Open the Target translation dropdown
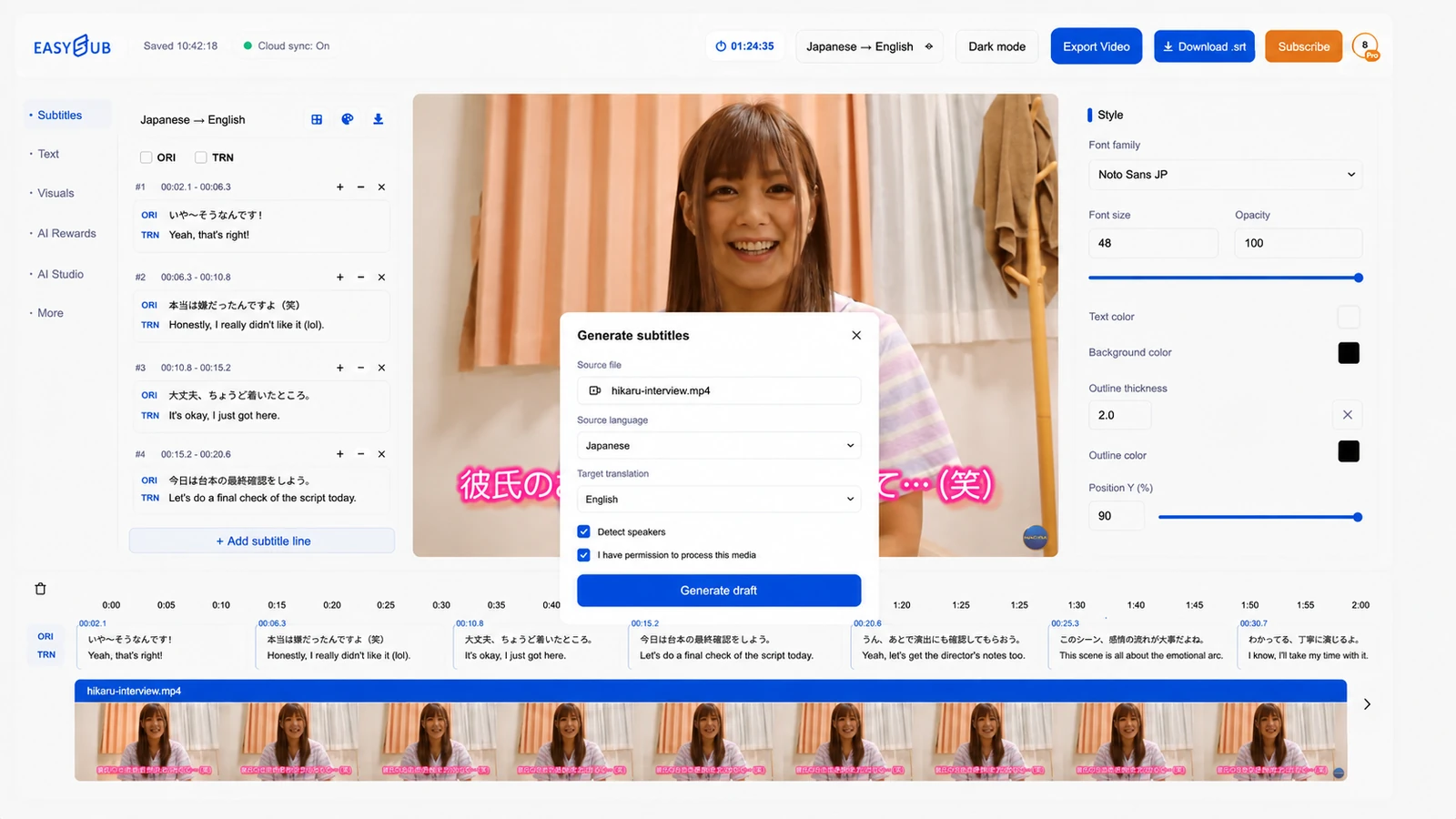This screenshot has width=1456, height=819. (719, 500)
